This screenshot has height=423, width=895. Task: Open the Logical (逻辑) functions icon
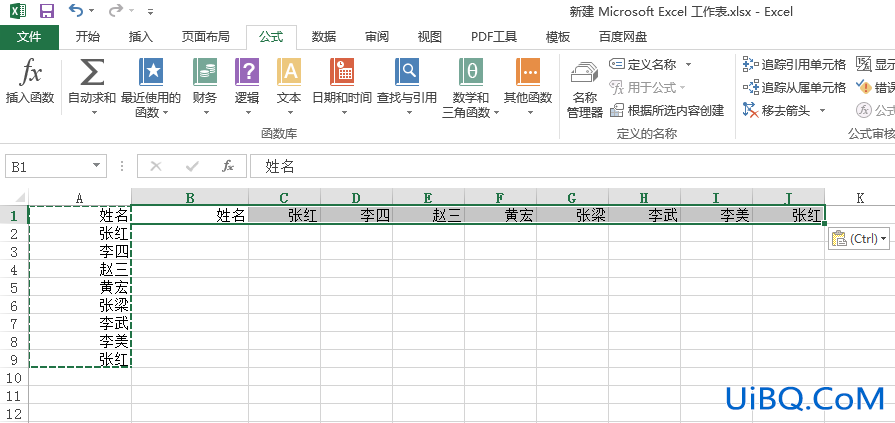point(247,72)
